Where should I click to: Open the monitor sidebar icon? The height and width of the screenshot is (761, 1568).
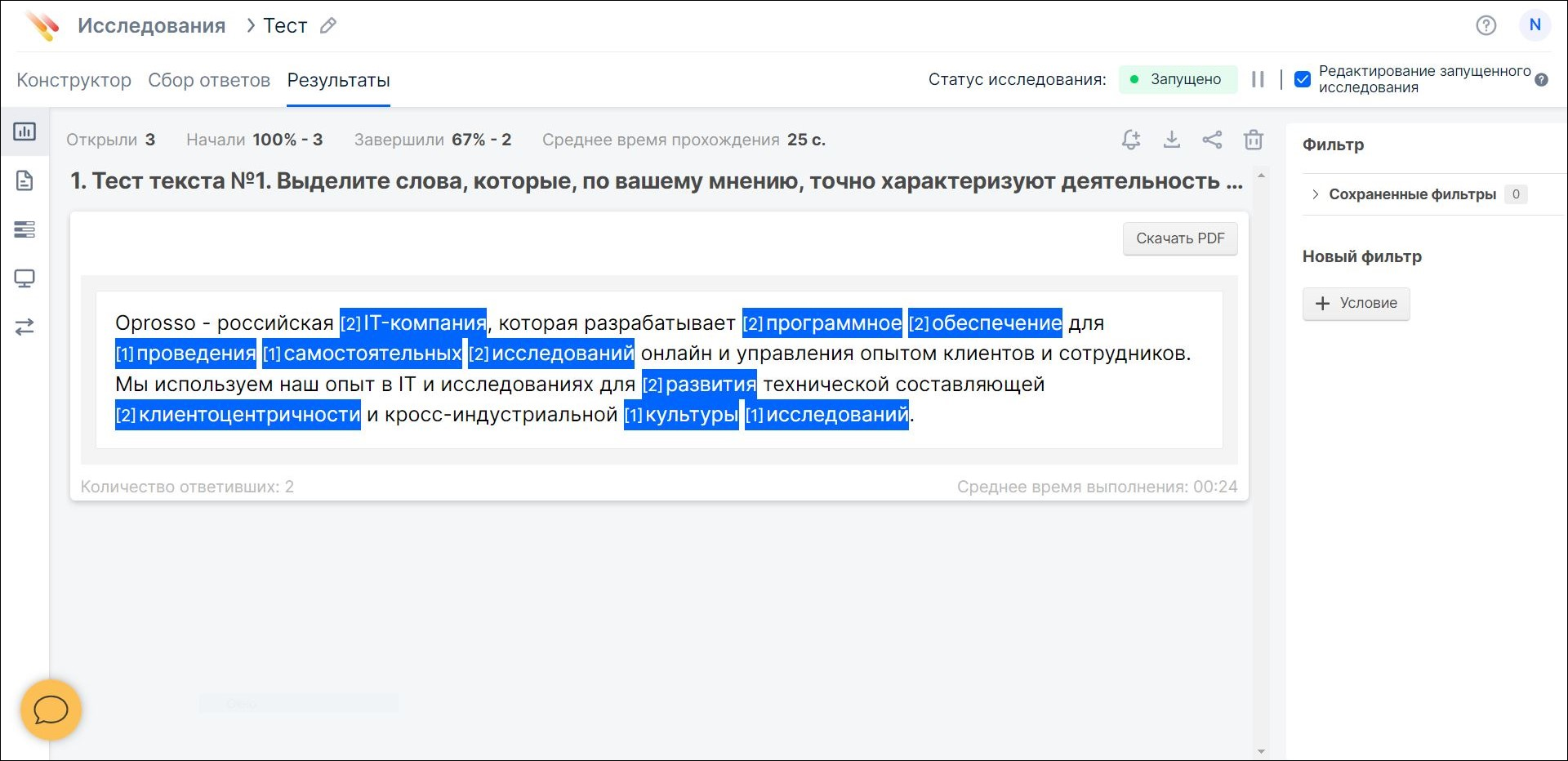tap(24, 278)
